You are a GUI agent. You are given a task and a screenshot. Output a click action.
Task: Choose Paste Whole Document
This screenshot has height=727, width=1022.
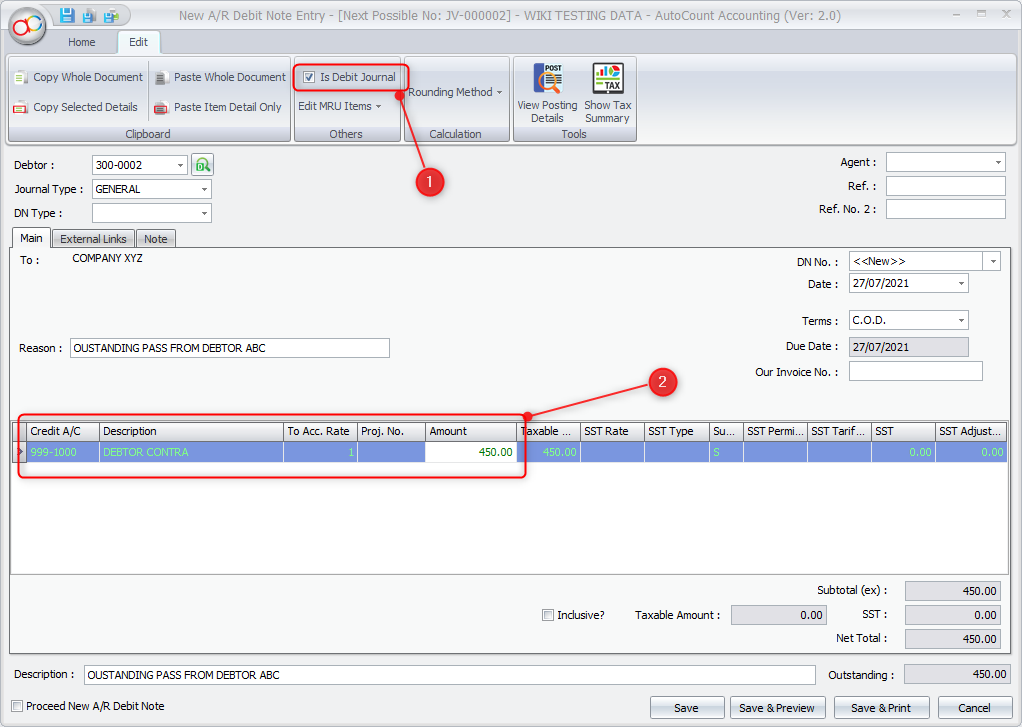[x=220, y=77]
